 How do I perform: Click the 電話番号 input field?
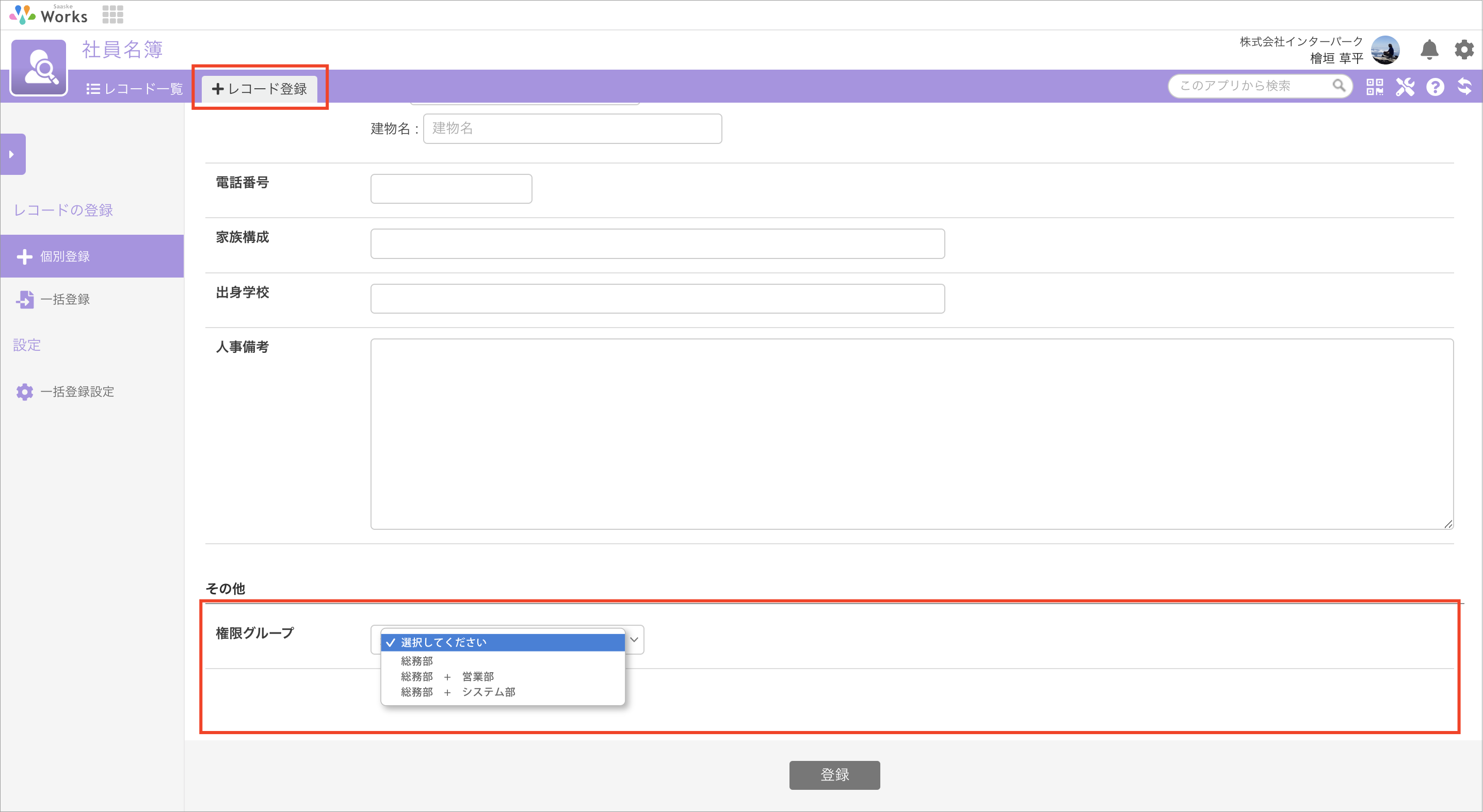click(452, 189)
